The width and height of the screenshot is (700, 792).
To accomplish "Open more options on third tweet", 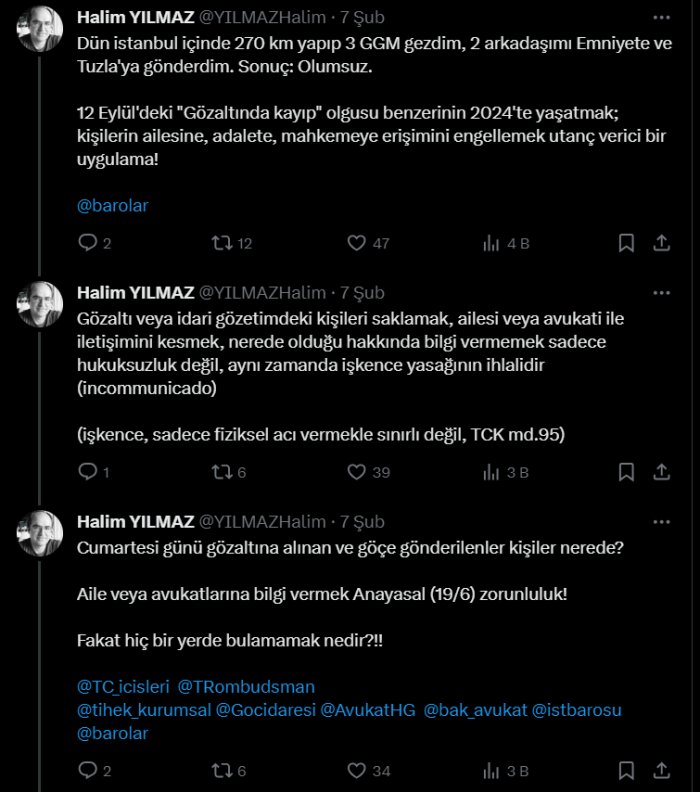I will [x=661, y=522].
